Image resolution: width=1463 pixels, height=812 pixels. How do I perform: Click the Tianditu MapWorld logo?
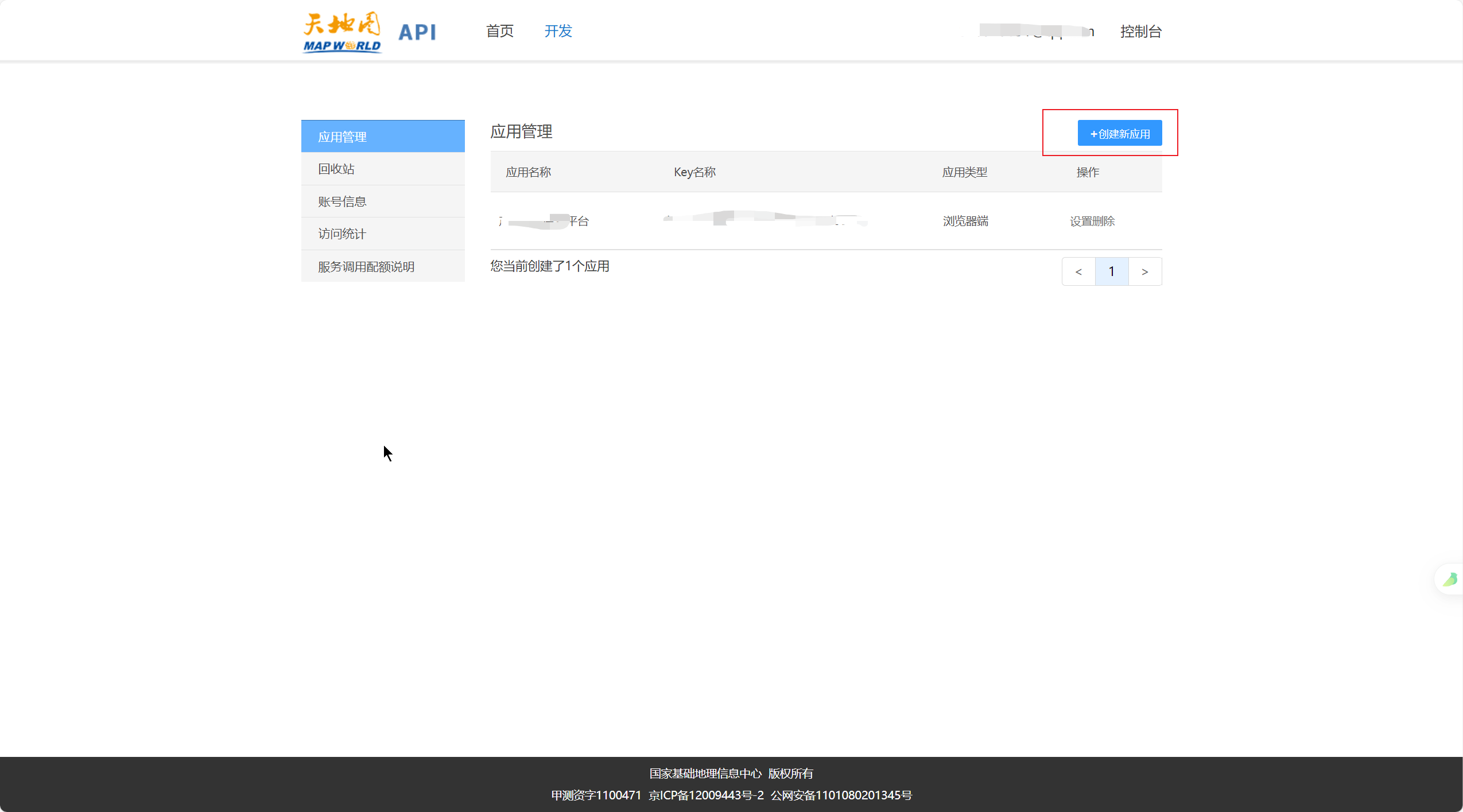[342, 32]
